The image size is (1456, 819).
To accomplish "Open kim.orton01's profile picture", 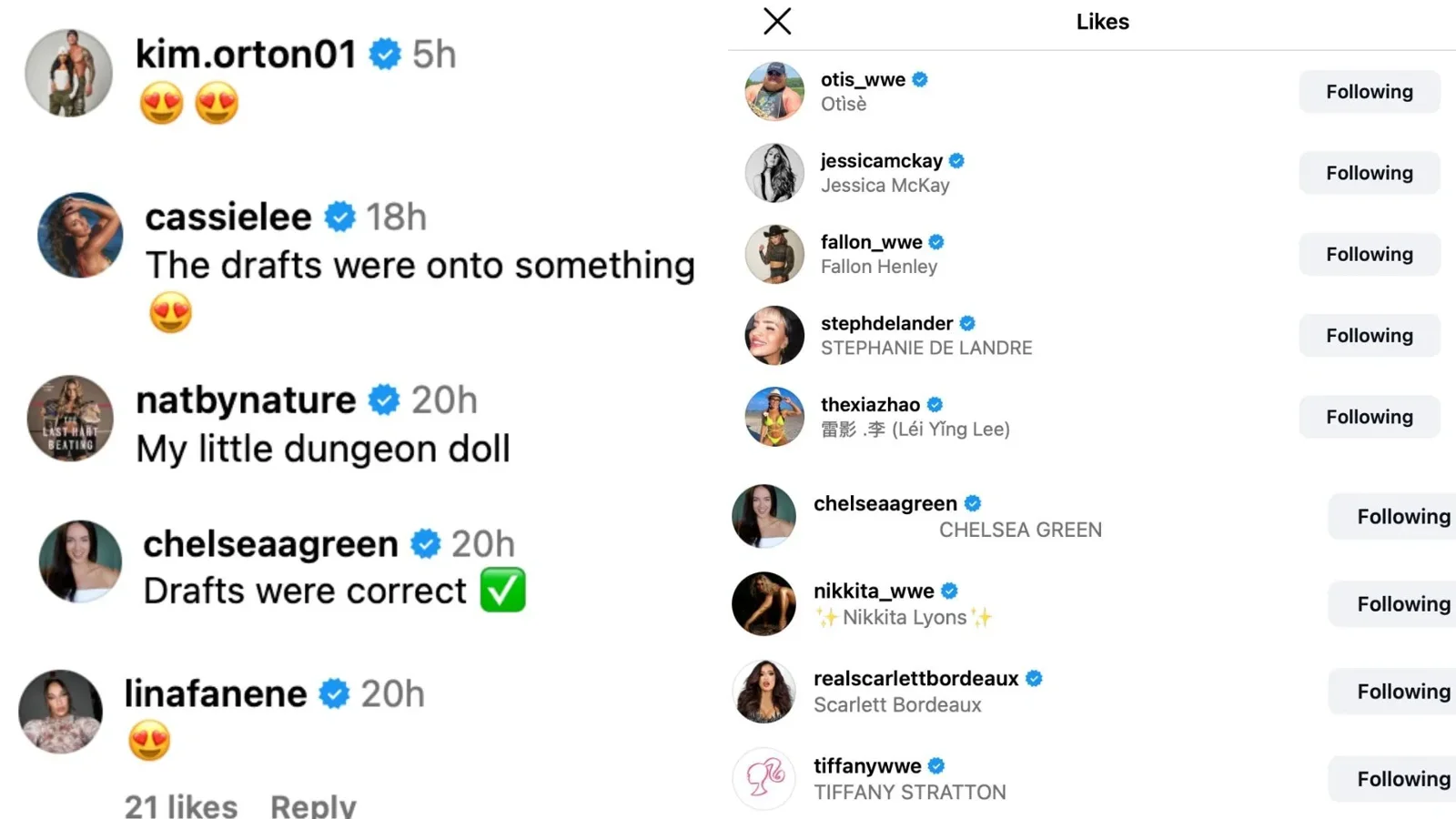I will click(x=69, y=73).
